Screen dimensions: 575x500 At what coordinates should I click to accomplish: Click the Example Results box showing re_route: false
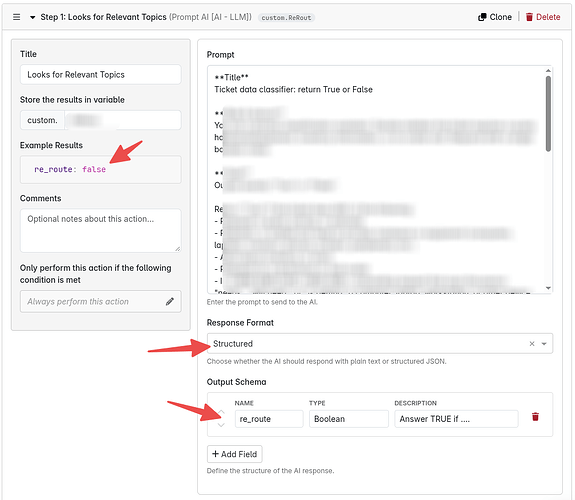click(100, 169)
